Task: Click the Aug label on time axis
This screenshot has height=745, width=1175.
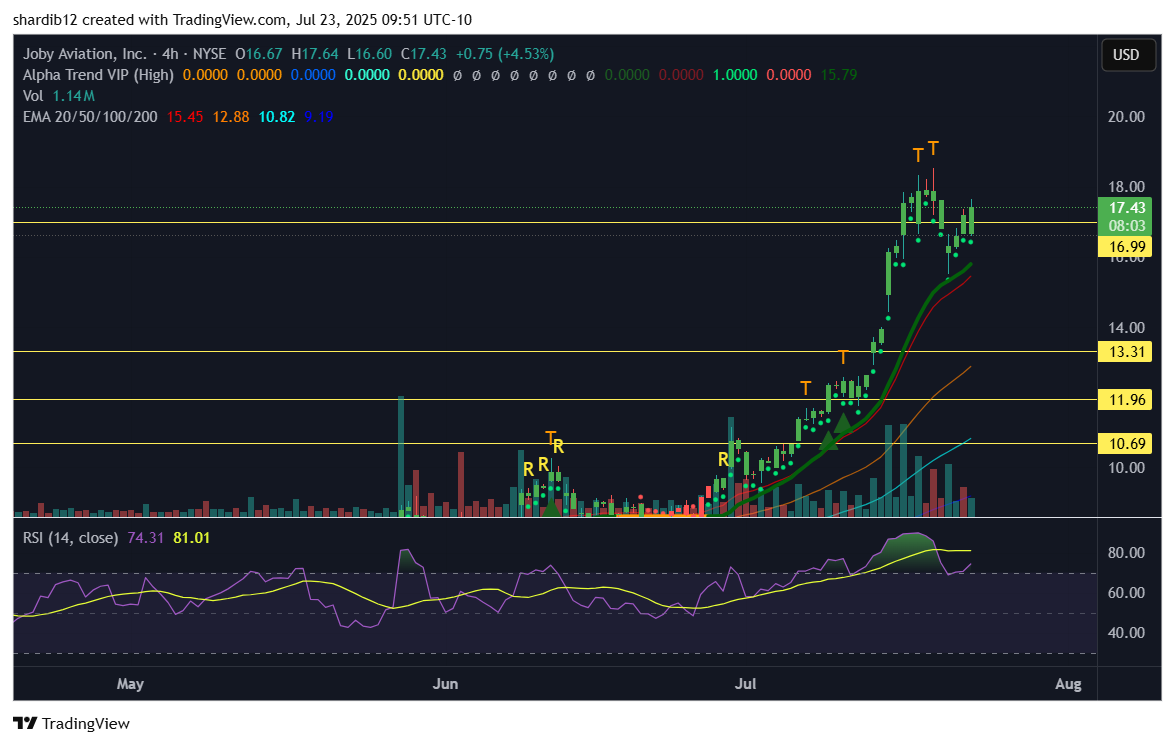Action: pyautogui.click(x=1068, y=684)
